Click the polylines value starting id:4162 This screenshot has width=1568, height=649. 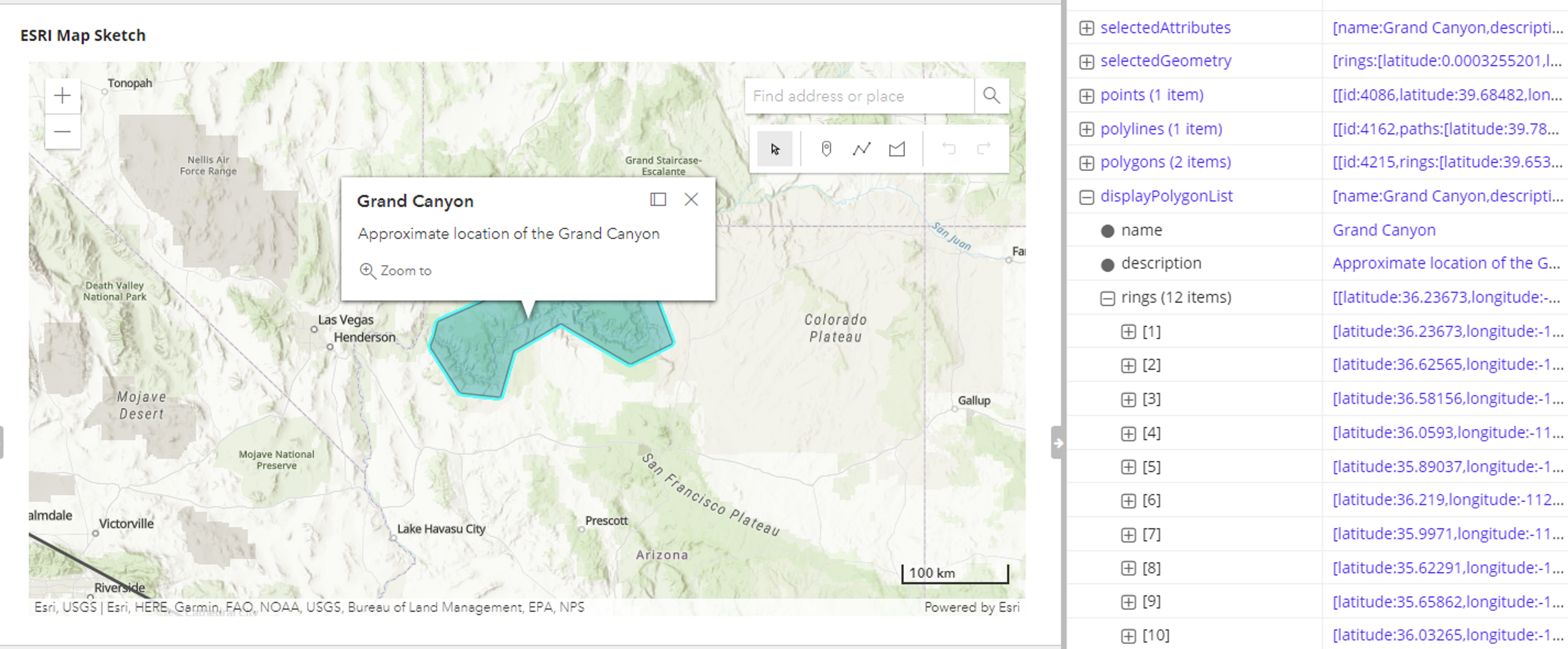[x=1446, y=129]
